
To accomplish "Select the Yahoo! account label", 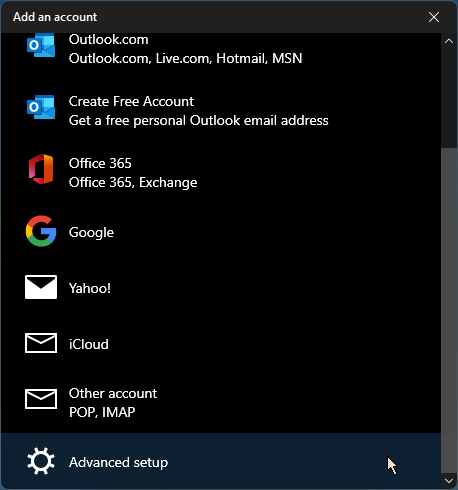I will [90, 288].
